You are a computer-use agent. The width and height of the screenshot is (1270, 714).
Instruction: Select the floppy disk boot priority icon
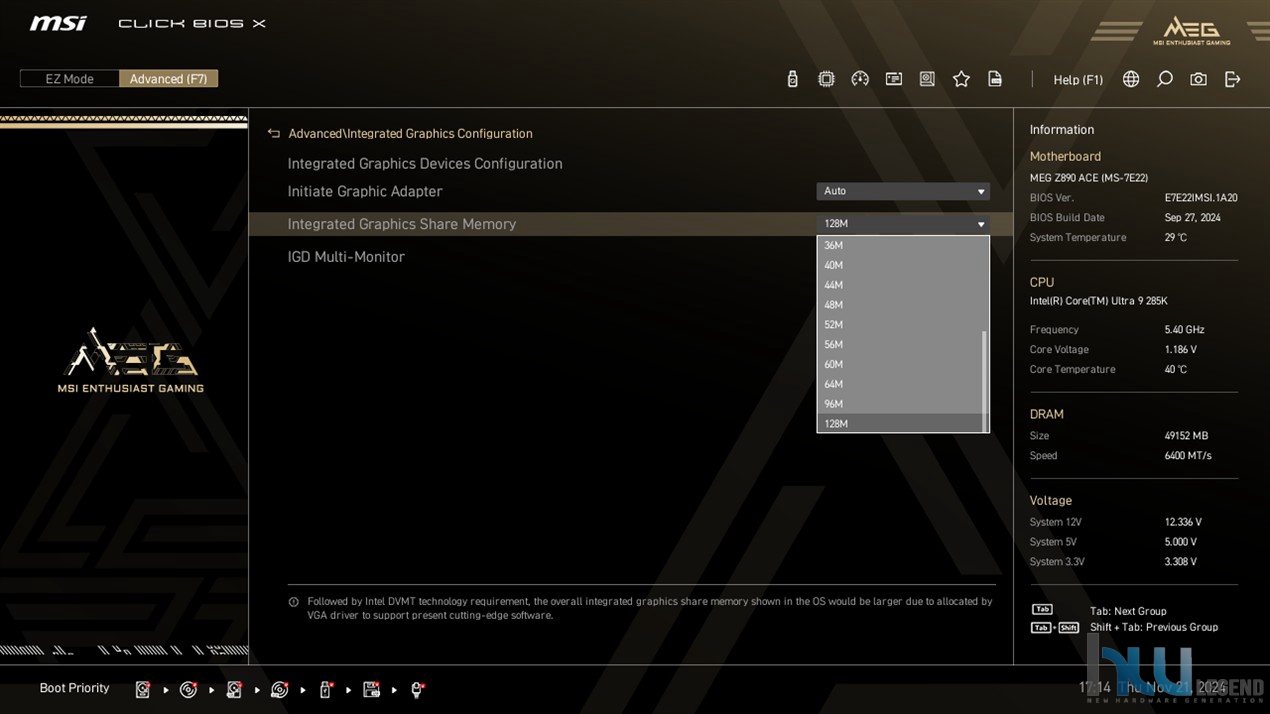(371, 689)
